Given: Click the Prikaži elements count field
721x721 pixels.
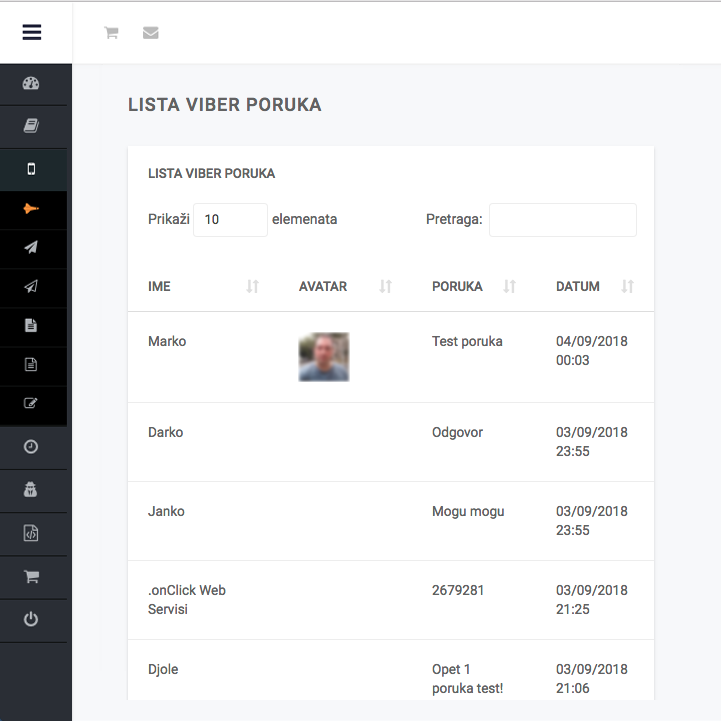Looking at the screenshot, I should pos(230,220).
